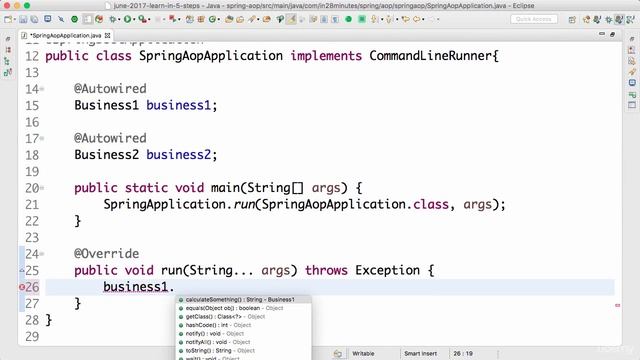Click the second icon in left side trim

(8, 50)
